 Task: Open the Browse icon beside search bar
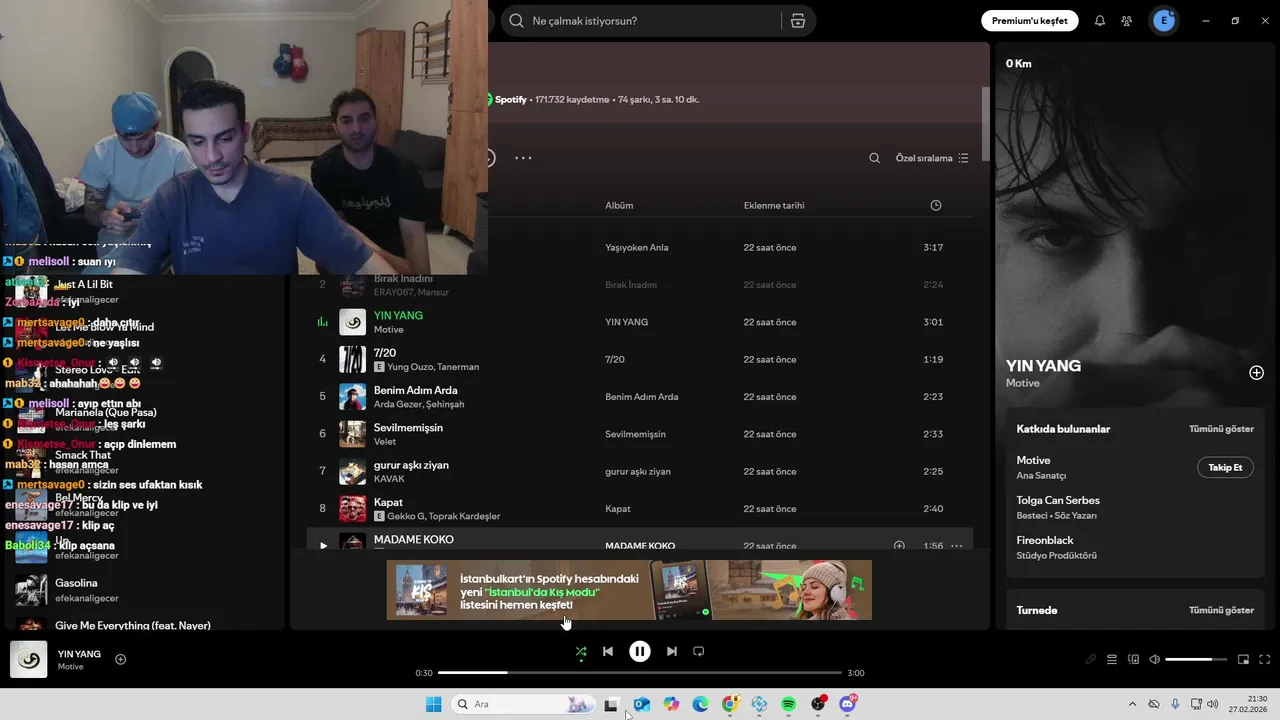[797, 21]
